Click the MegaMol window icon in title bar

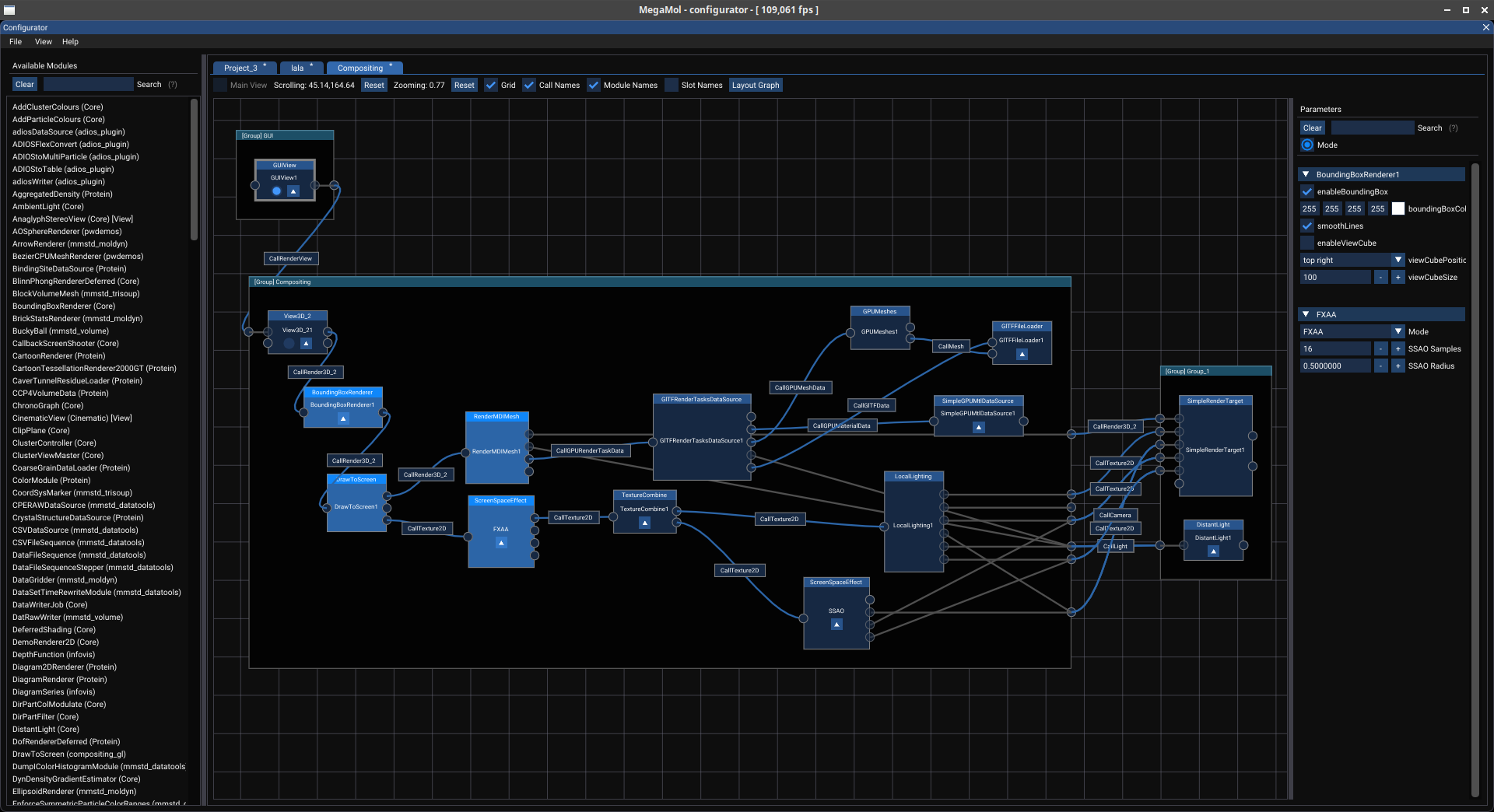point(9,10)
